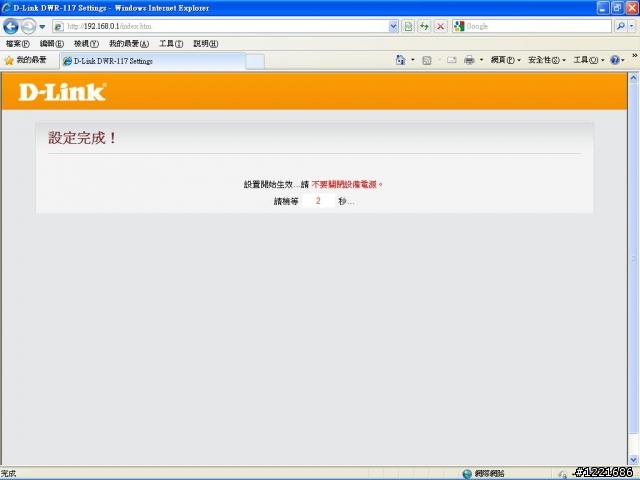Click the read mail envelope icon

pyautogui.click(x=451, y=60)
